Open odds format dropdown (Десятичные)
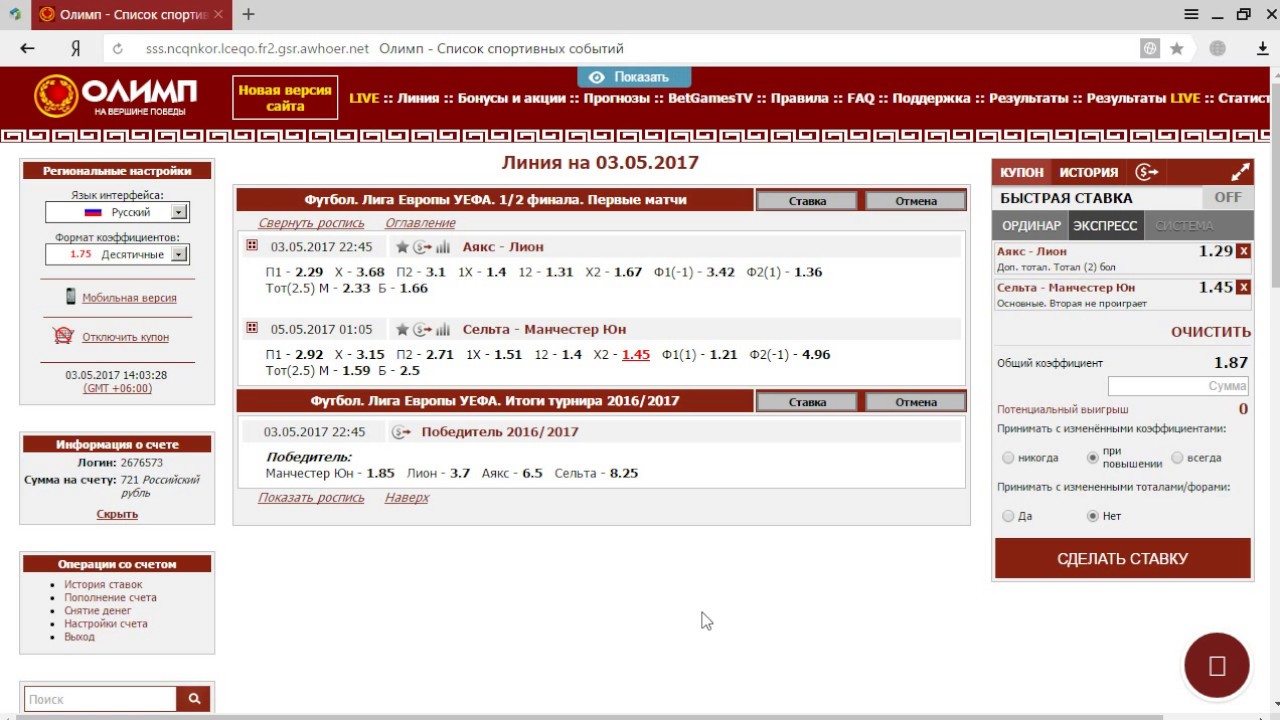 [117, 254]
